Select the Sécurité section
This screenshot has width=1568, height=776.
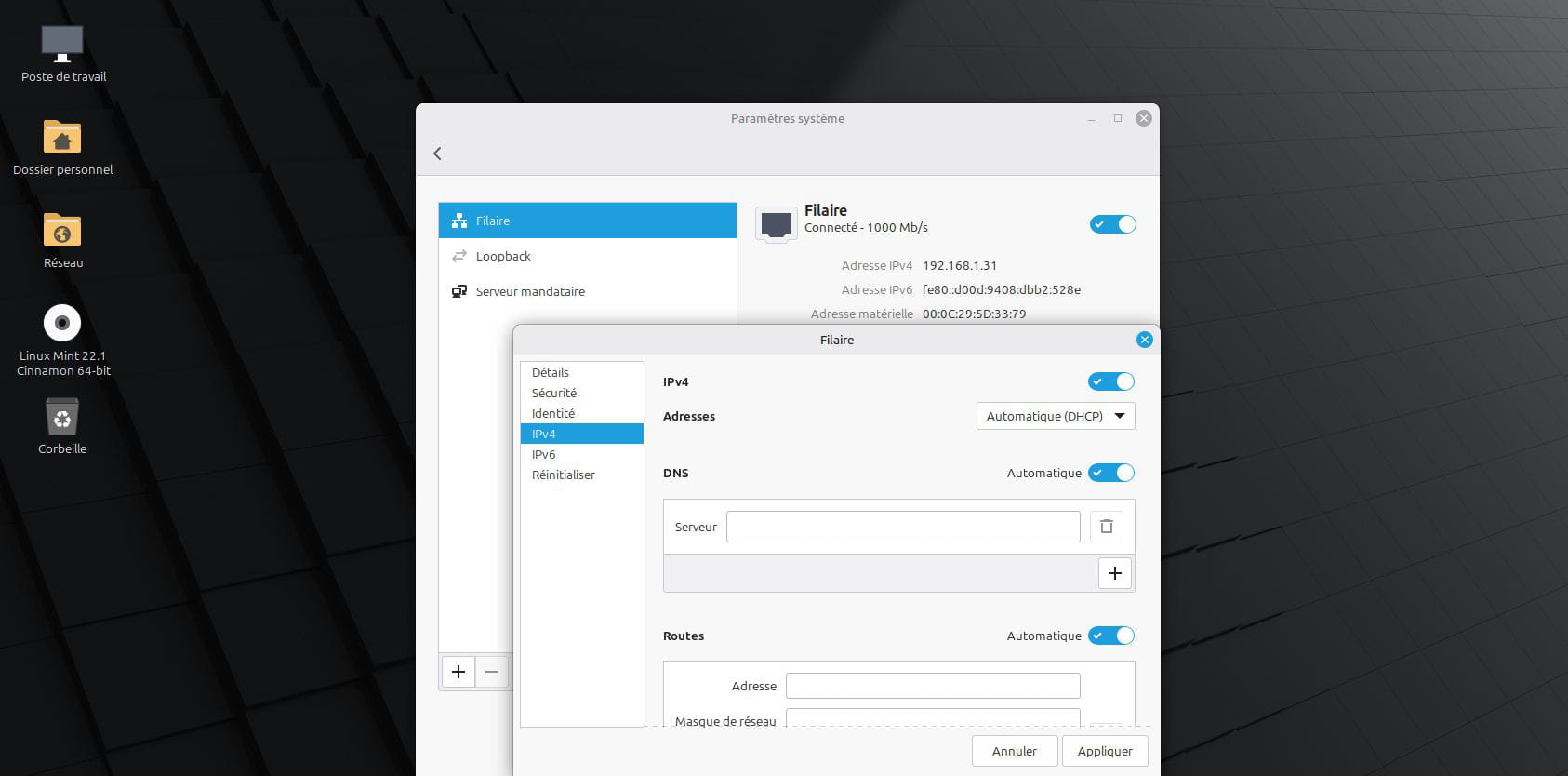point(554,393)
